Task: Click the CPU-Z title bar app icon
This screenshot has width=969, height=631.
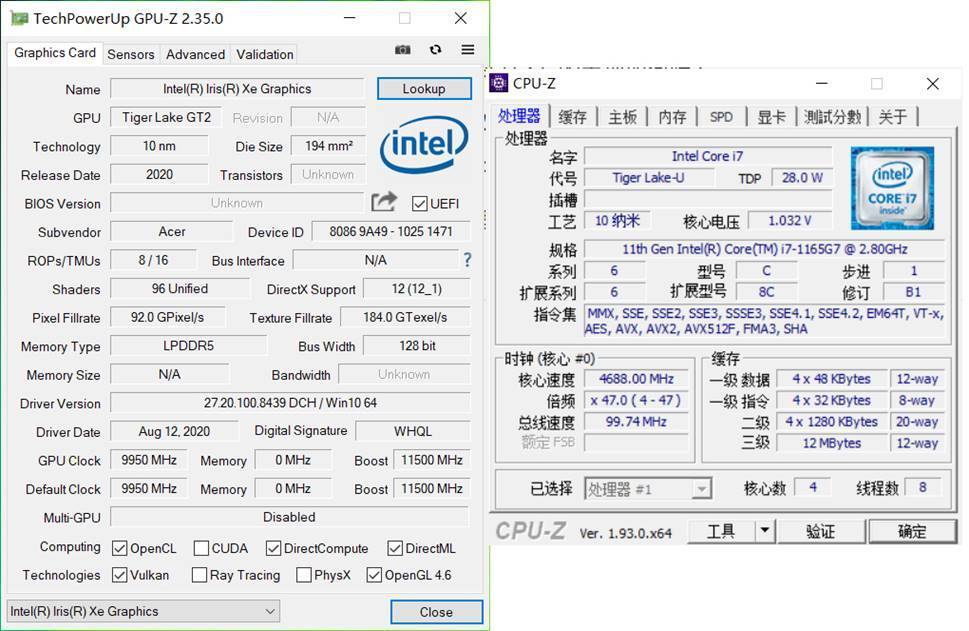Action: click(498, 83)
